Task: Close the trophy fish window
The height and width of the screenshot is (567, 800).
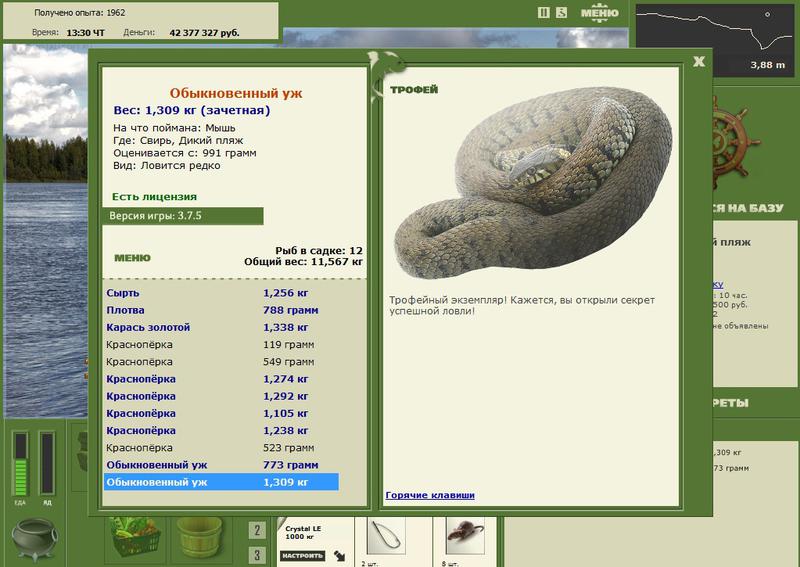Action: coord(699,61)
